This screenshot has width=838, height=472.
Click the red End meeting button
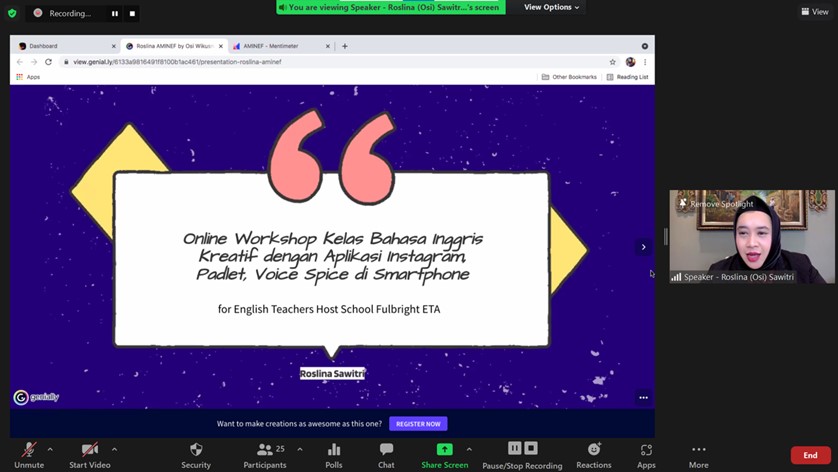click(811, 455)
